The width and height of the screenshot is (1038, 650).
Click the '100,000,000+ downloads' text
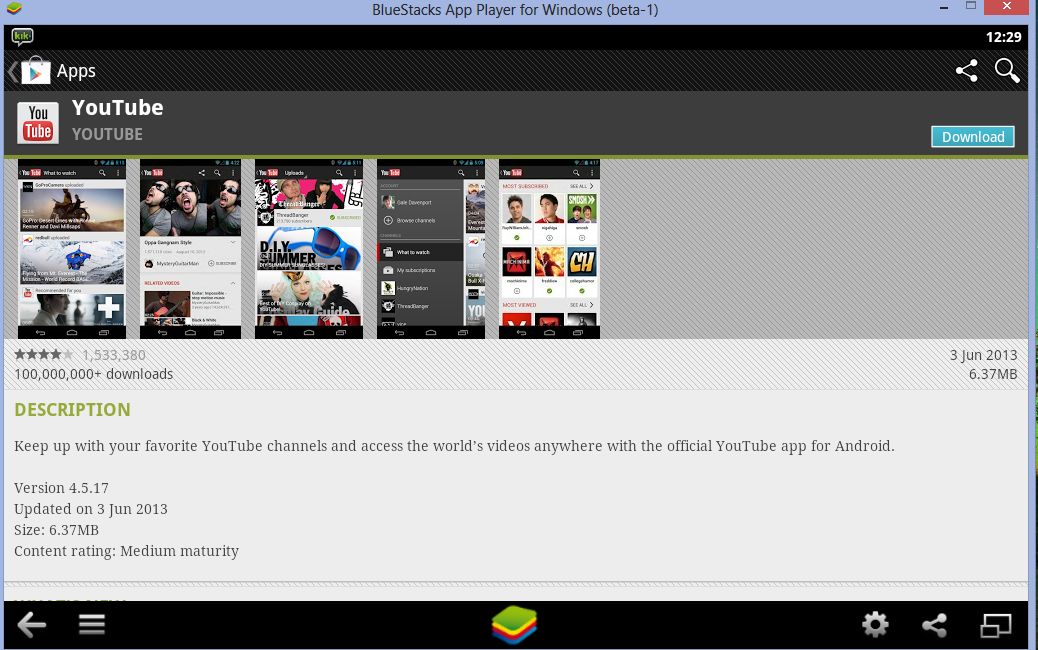pyautogui.click(x=93, y=374)
